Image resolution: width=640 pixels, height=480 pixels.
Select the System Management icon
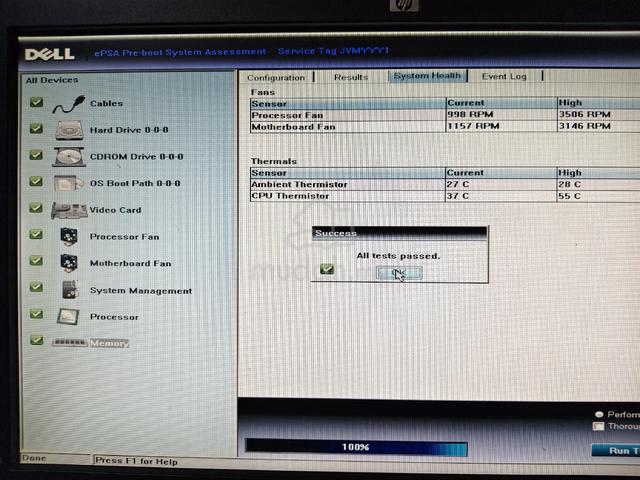pos(70,289)
